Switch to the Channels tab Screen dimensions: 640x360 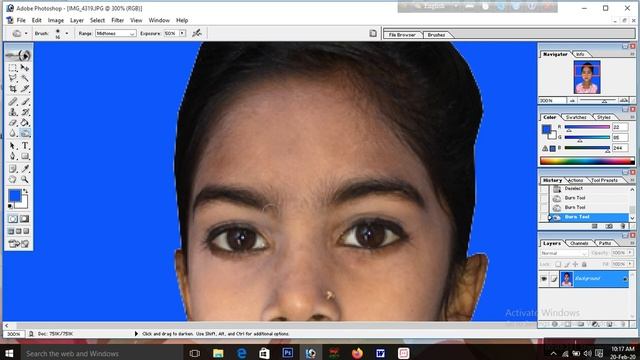579,243
